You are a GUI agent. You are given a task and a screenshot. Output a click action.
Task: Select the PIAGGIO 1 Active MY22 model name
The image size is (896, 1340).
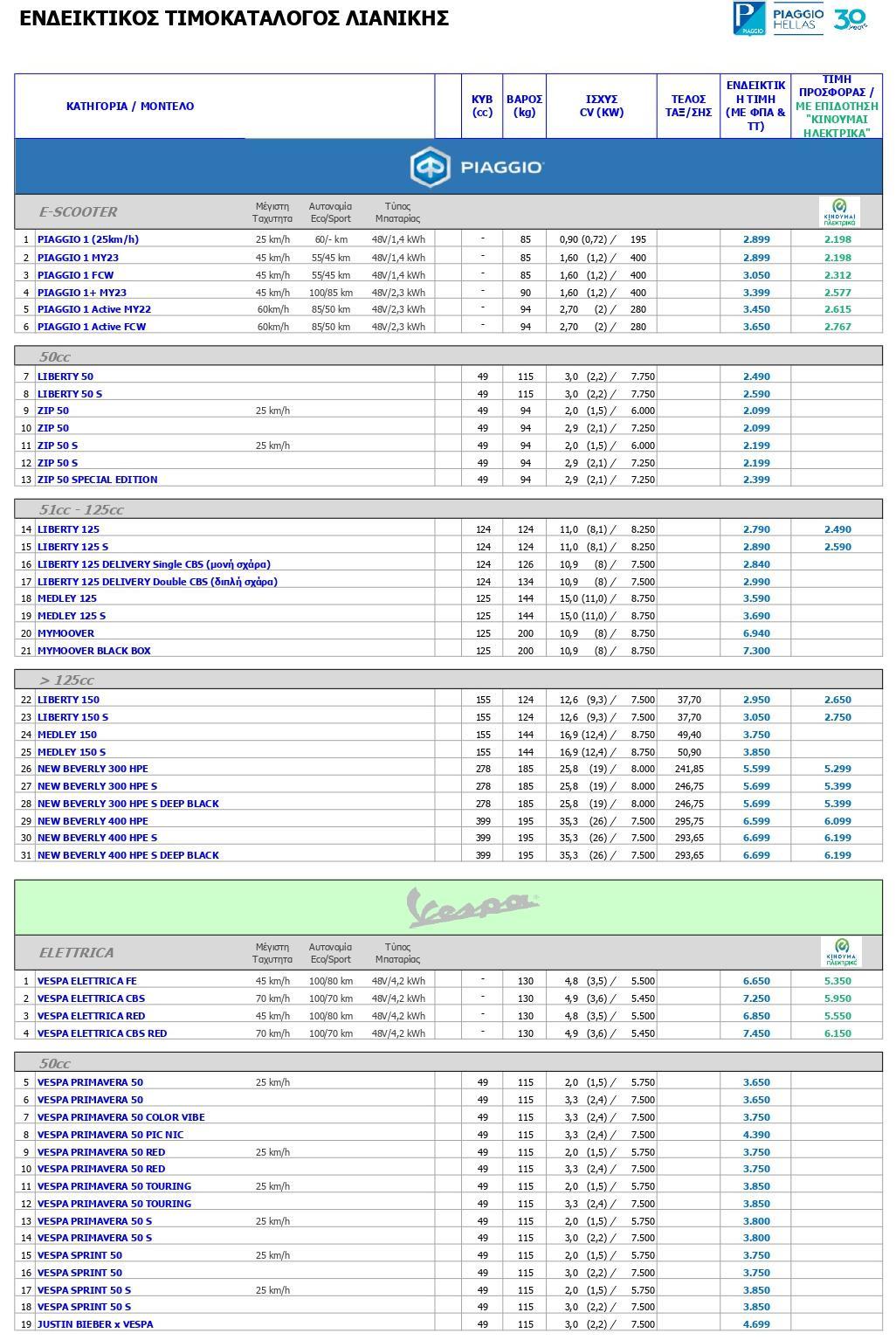pyautogui.click(x=94, y=309)
